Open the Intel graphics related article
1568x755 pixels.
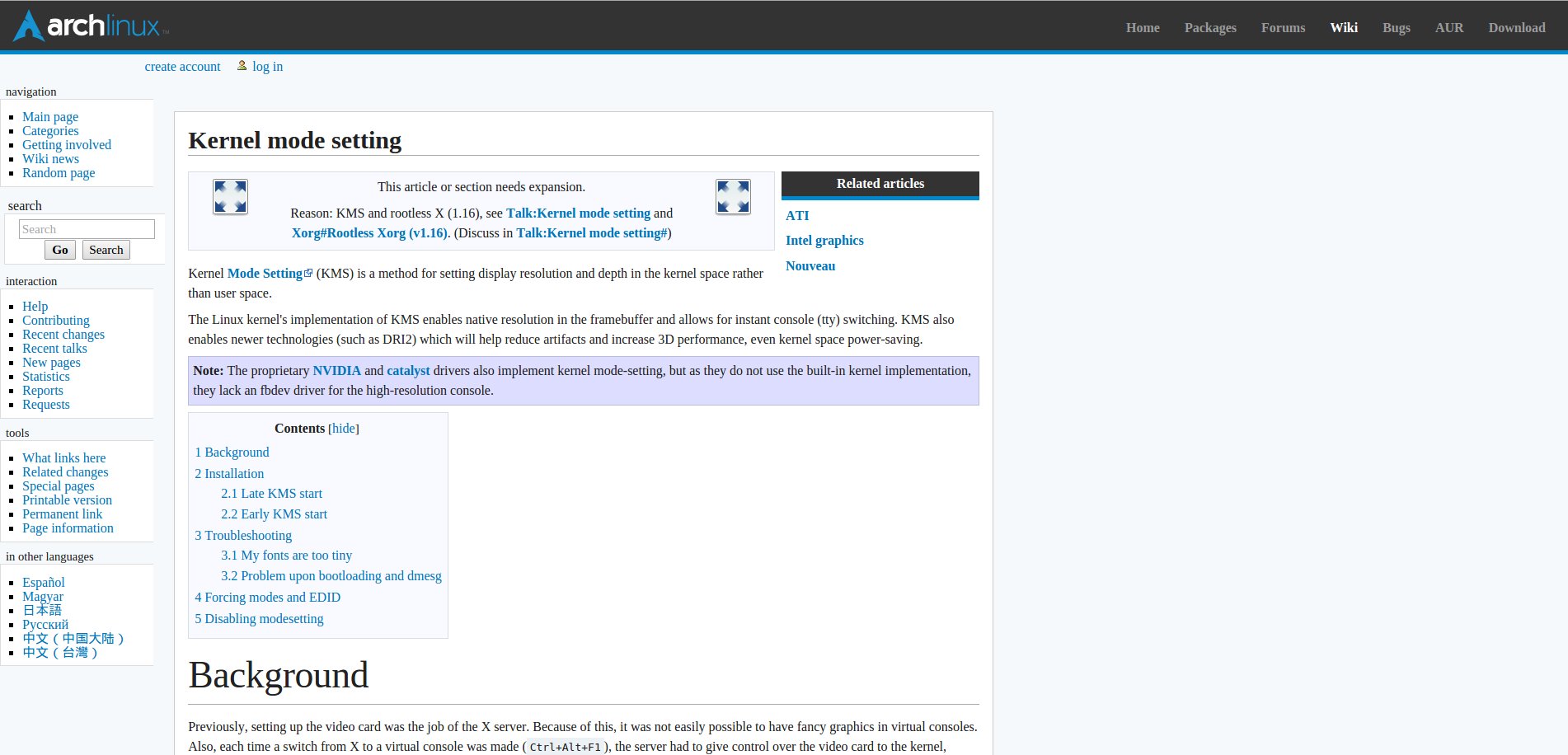pyautogui.click(x=824, y=240)
